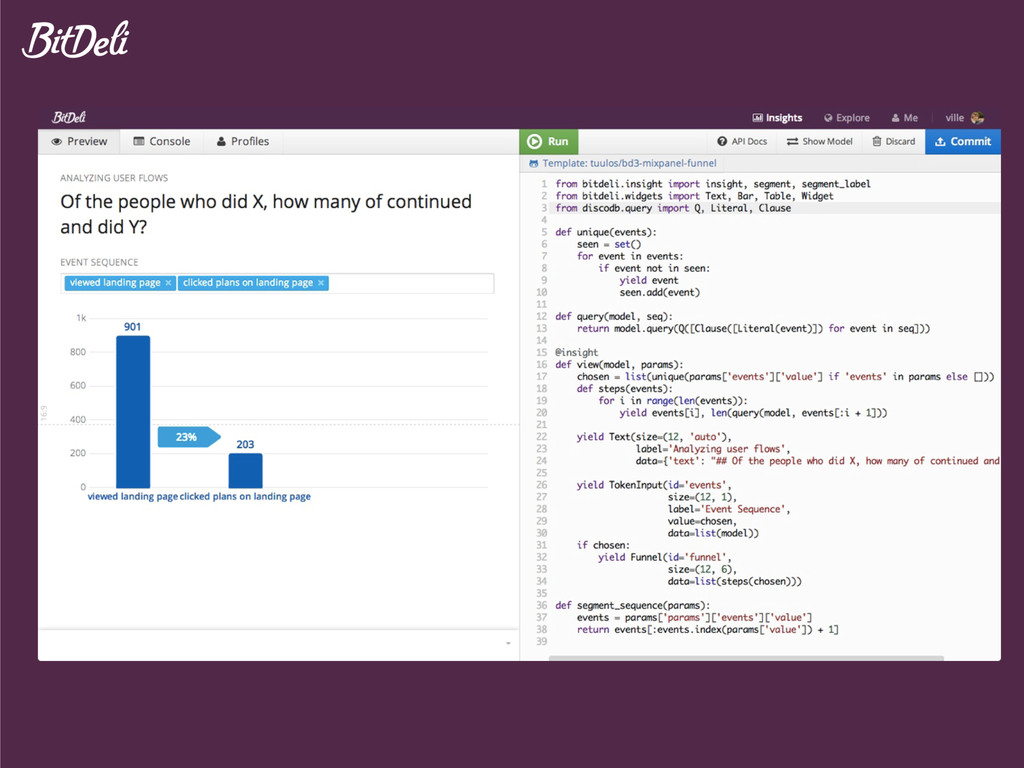
Task: Click the small BitDeli logo in app header
Action: pos(69,118)
